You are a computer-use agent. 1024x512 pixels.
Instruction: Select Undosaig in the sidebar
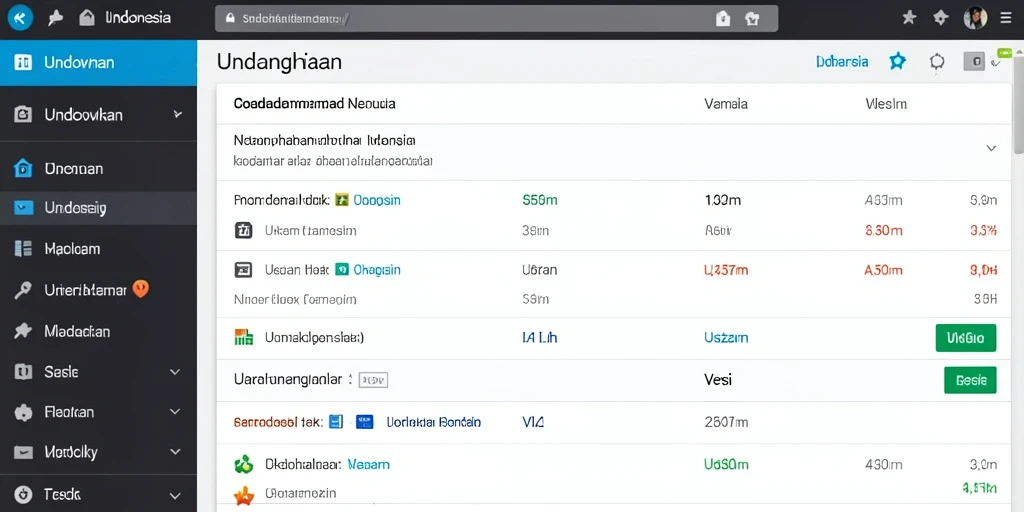[98, 208]
